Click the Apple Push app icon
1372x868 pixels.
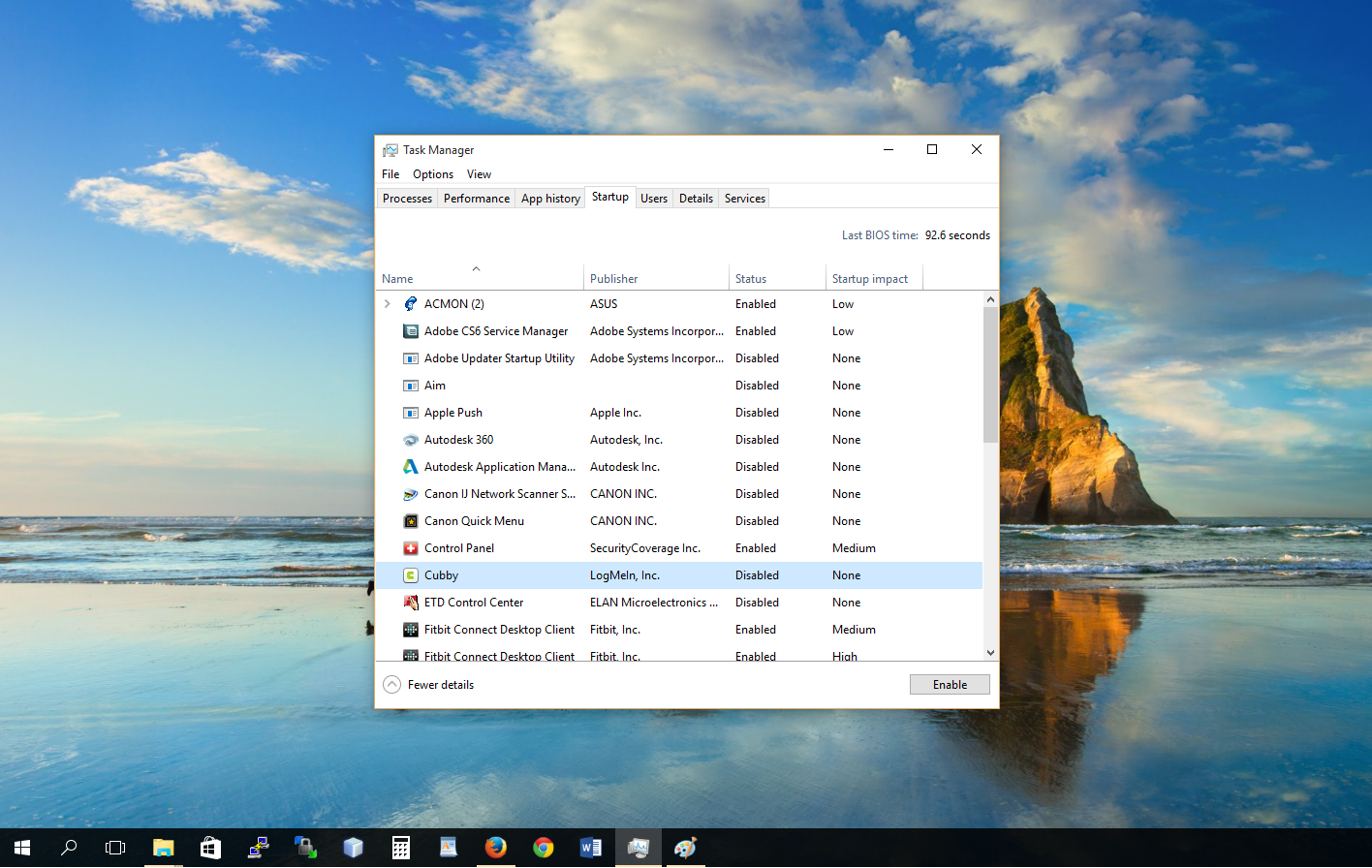tap(410, 412)
